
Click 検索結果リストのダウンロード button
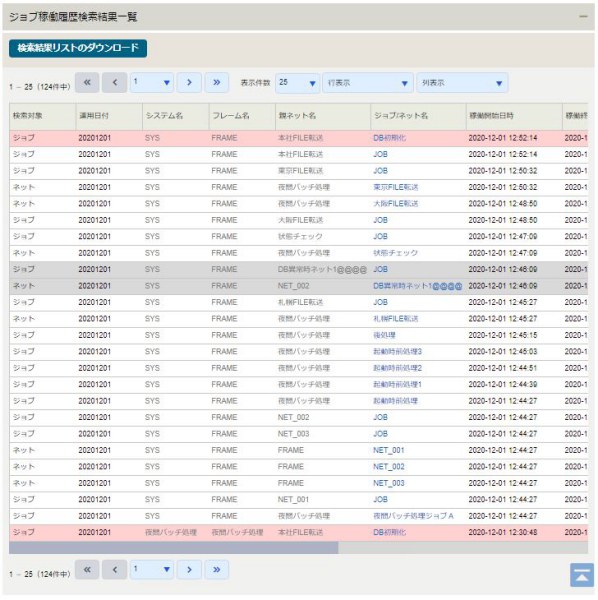tap(78, 48)
